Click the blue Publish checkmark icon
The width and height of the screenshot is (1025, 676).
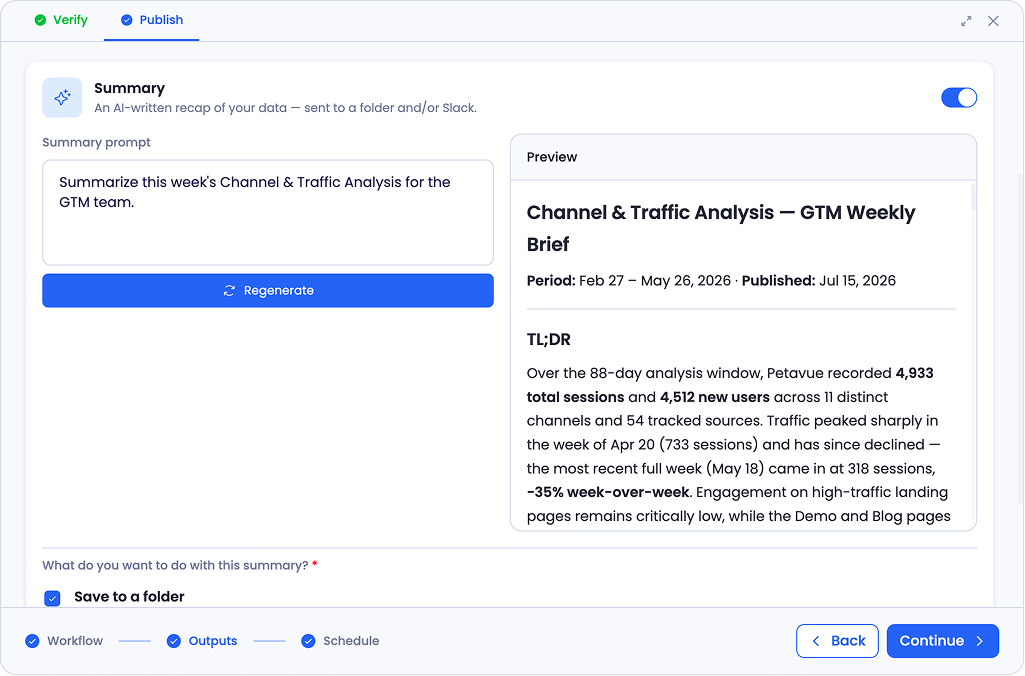coord(127,20)
